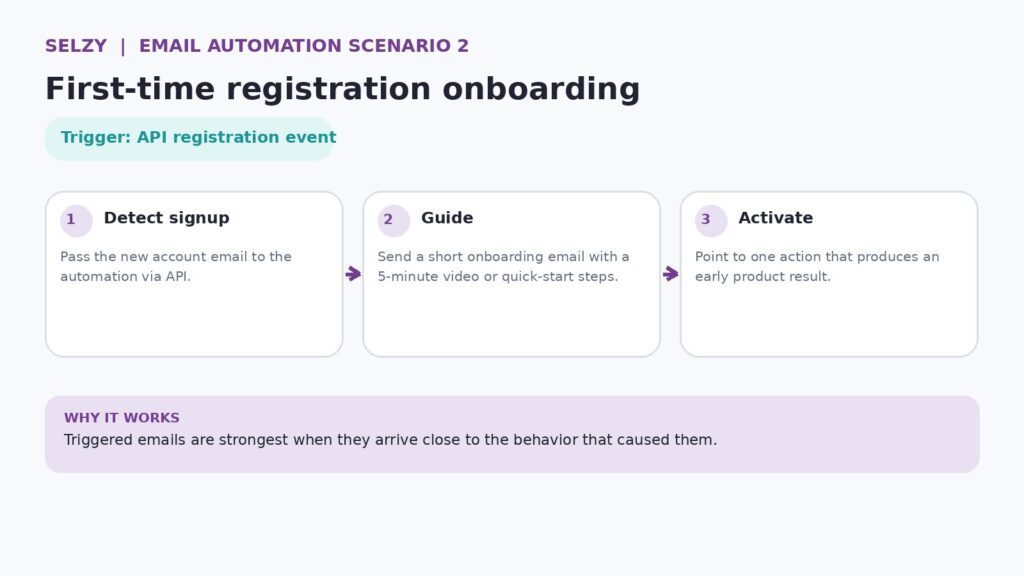Click the Detect signup heading
This screenshot has width=1024, height=576.
click(x=167, y=218)
